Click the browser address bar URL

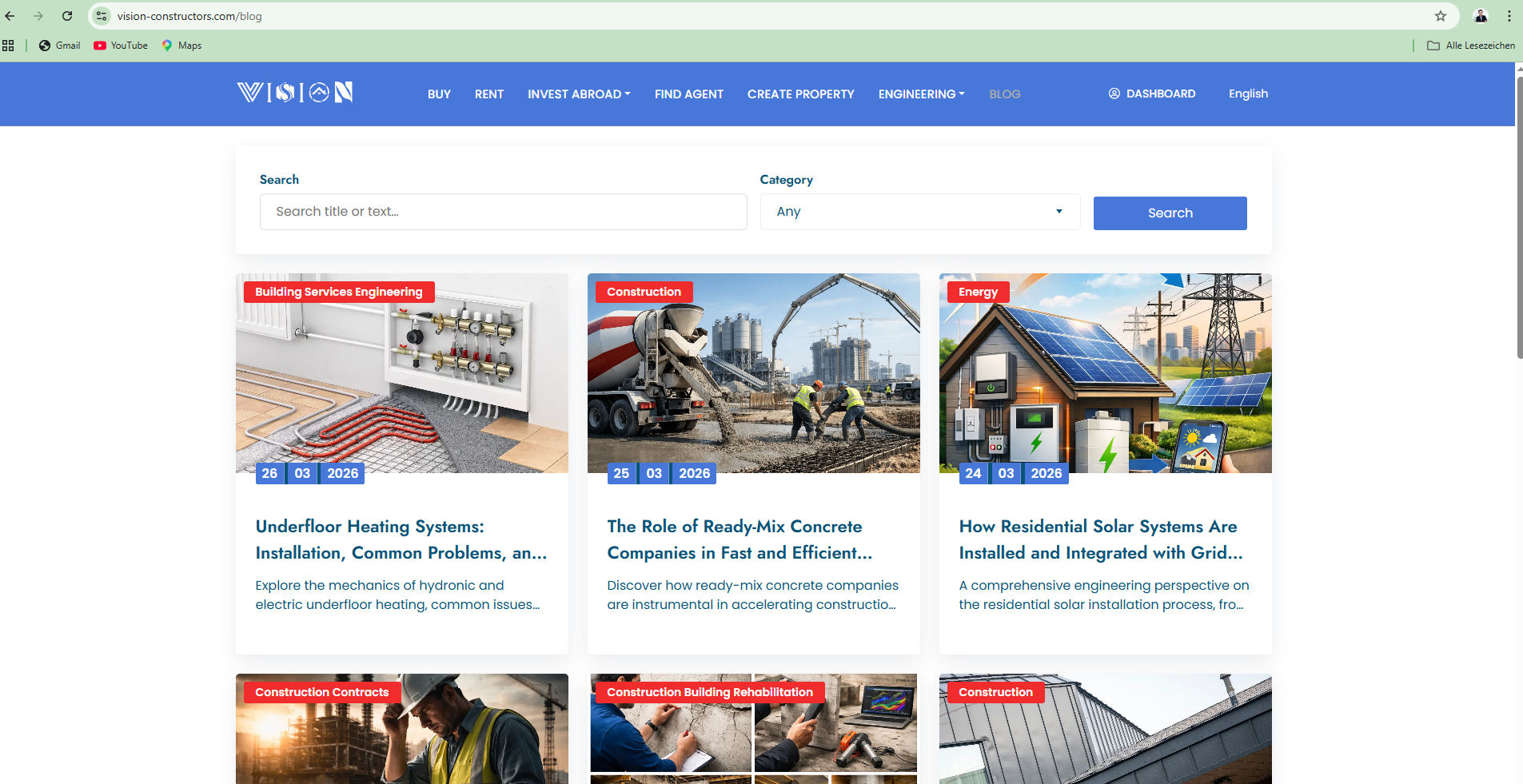point(189,16)
